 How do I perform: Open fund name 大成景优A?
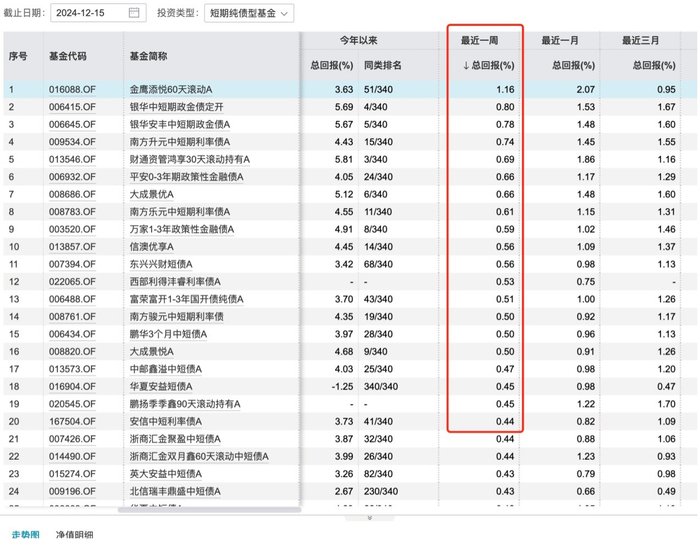point(152,195)
